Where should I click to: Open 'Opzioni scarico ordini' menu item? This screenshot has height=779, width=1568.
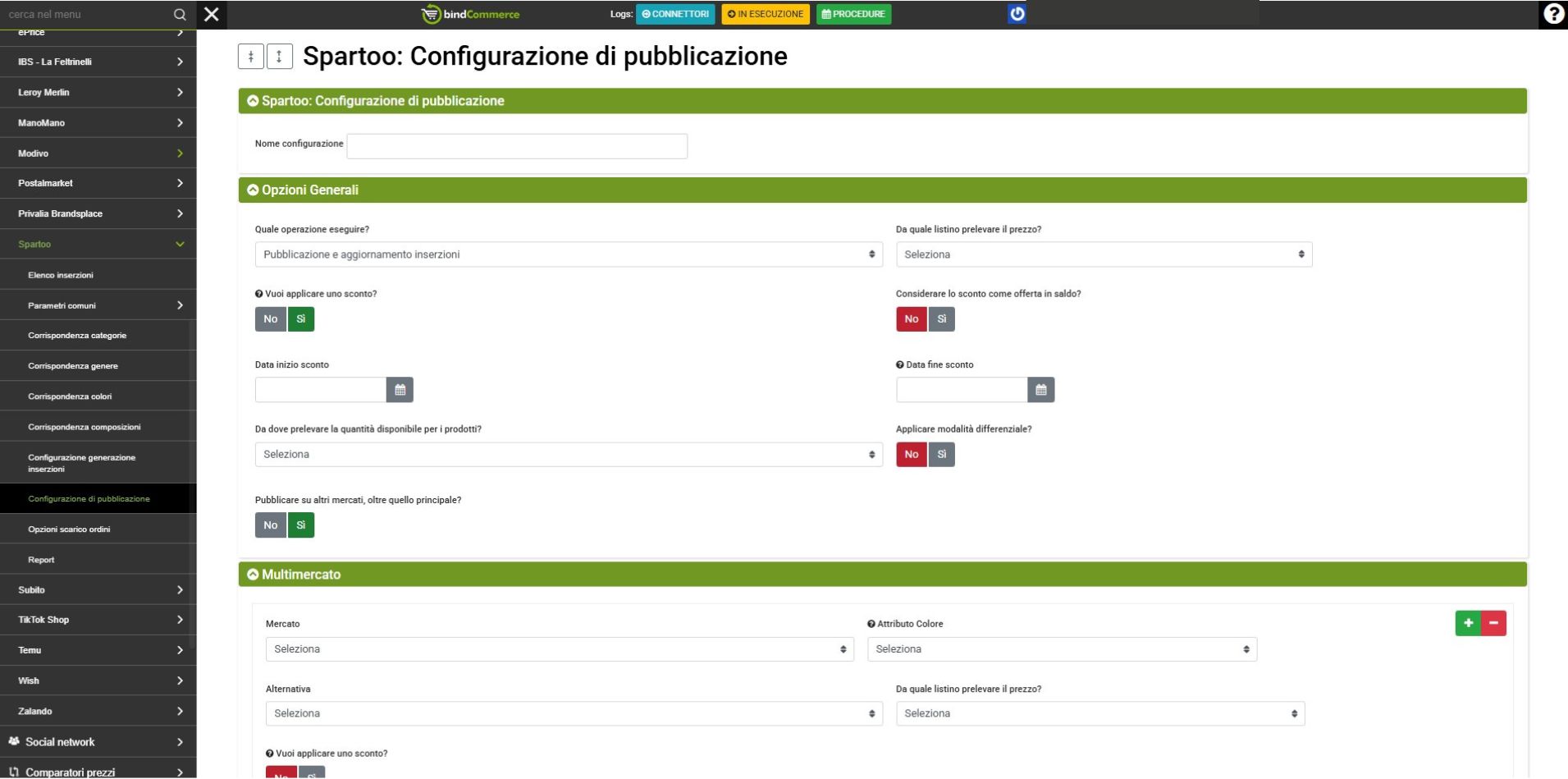coord(69,529)
